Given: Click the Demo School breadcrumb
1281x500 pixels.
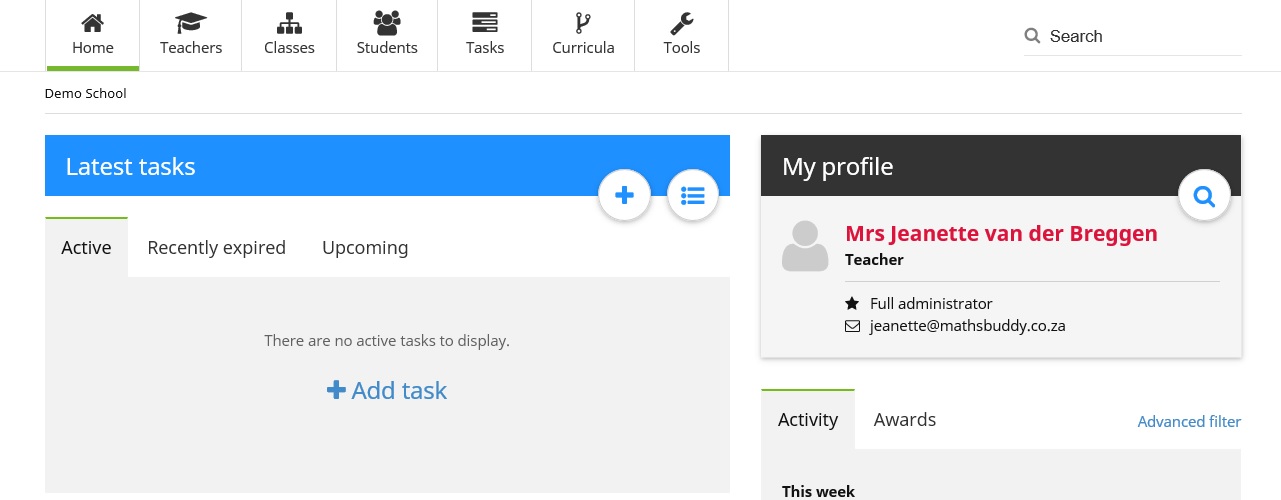Looking at the screenshot, I should coord(86,94).
